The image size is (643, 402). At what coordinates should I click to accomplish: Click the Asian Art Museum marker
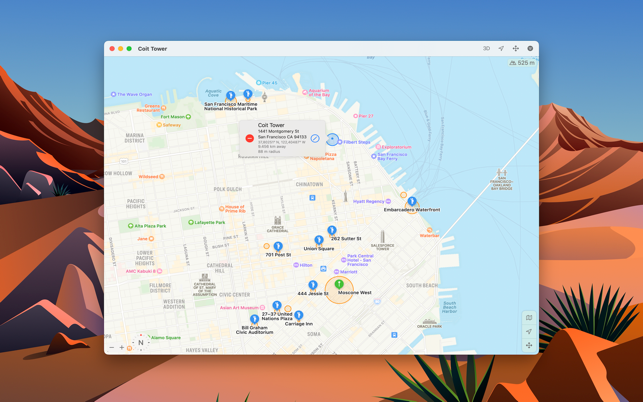click(262, 307)
